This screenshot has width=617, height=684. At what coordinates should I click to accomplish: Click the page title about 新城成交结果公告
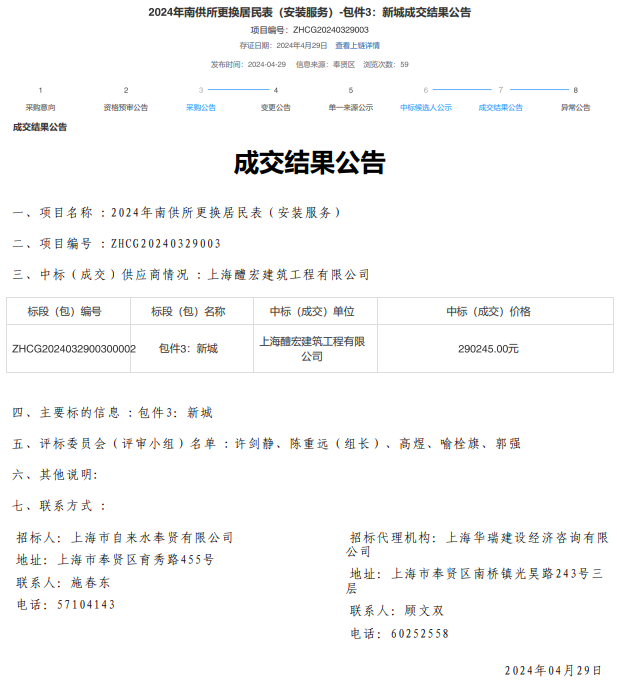click(x=309, y=12)
